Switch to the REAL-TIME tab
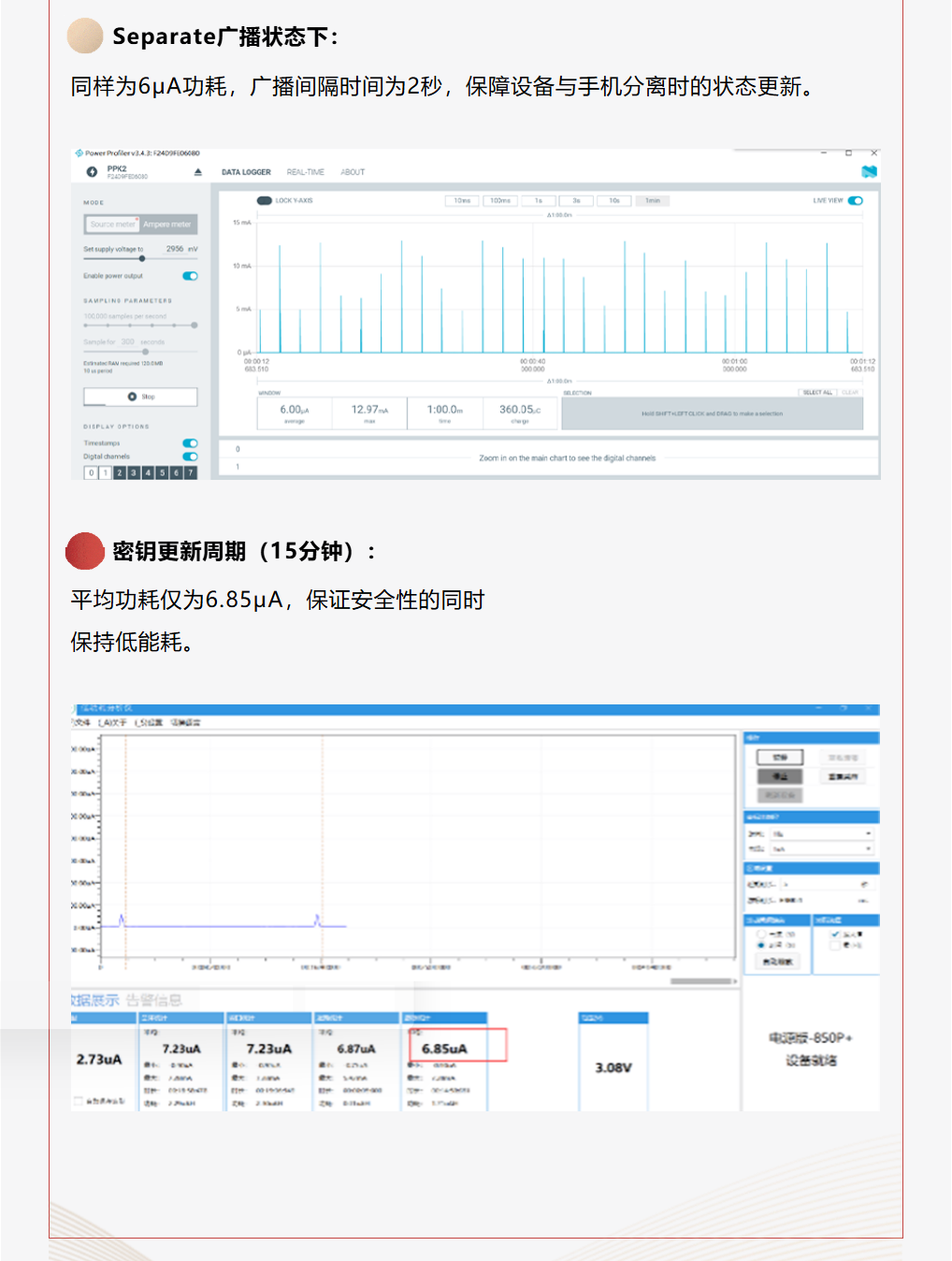952x1261 pixels. click(305, 172)
